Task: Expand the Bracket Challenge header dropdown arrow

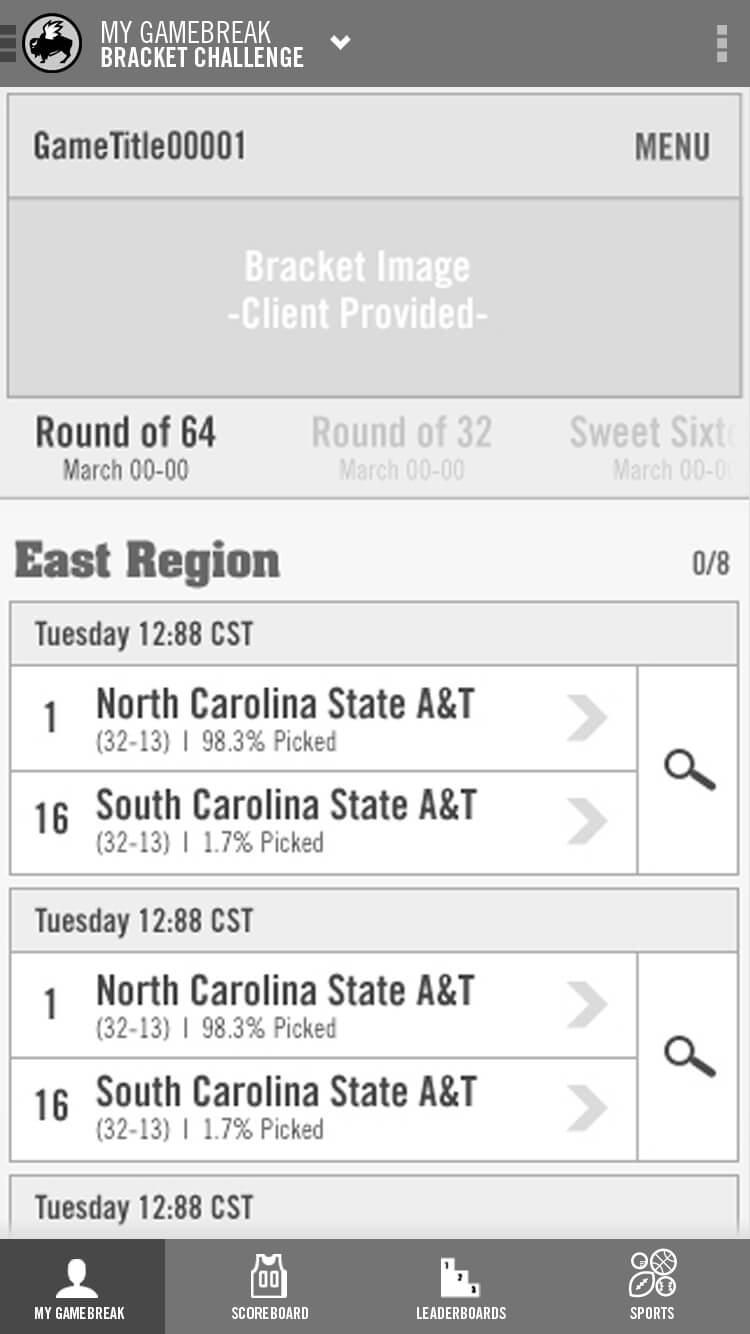Action: click(x=340, y=43)
